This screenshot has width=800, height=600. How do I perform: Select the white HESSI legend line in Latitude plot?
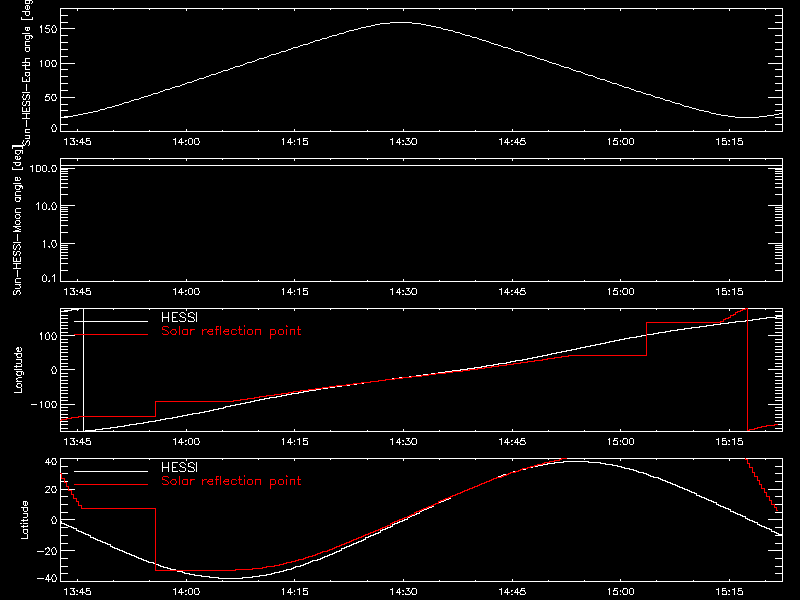pos(111,471)
